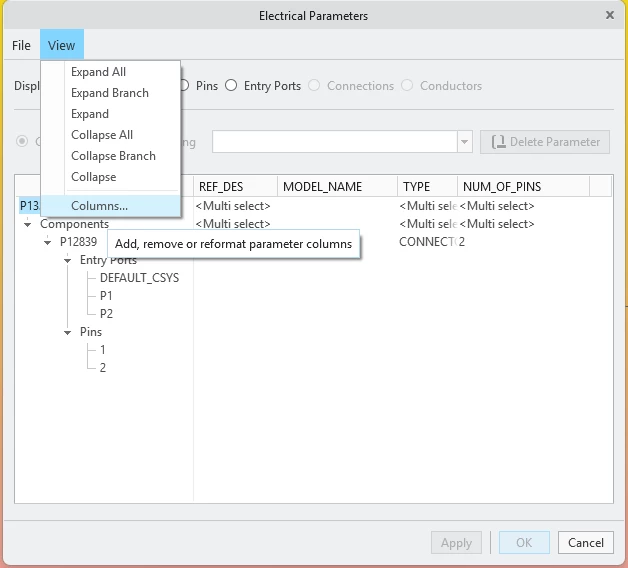Click the TYPE column header
Screen dimensions: 628x568
[x=427, y=186]
